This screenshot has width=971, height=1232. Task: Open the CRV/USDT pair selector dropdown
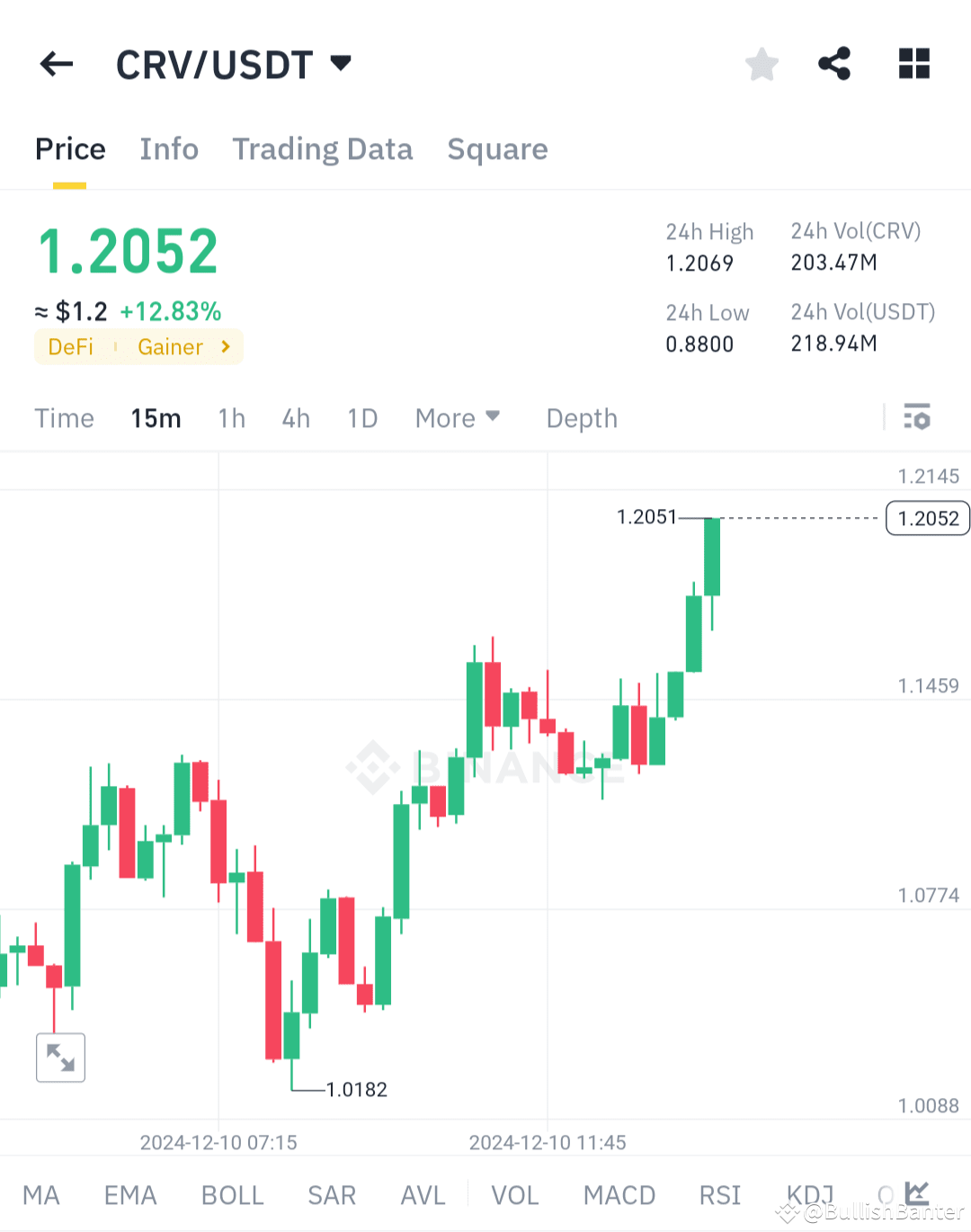click(235, 64)
